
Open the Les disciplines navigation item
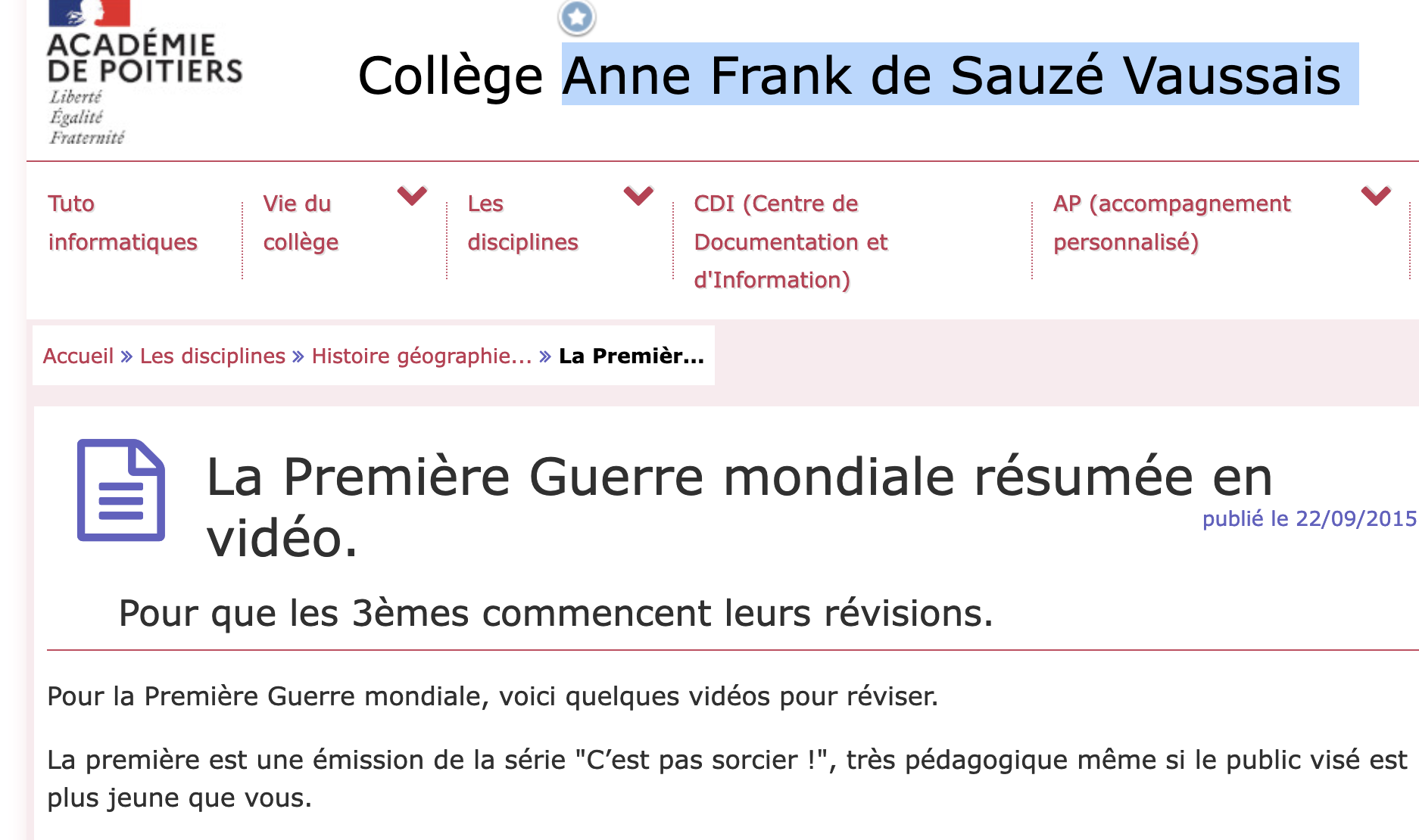click(x=522, y=222)
